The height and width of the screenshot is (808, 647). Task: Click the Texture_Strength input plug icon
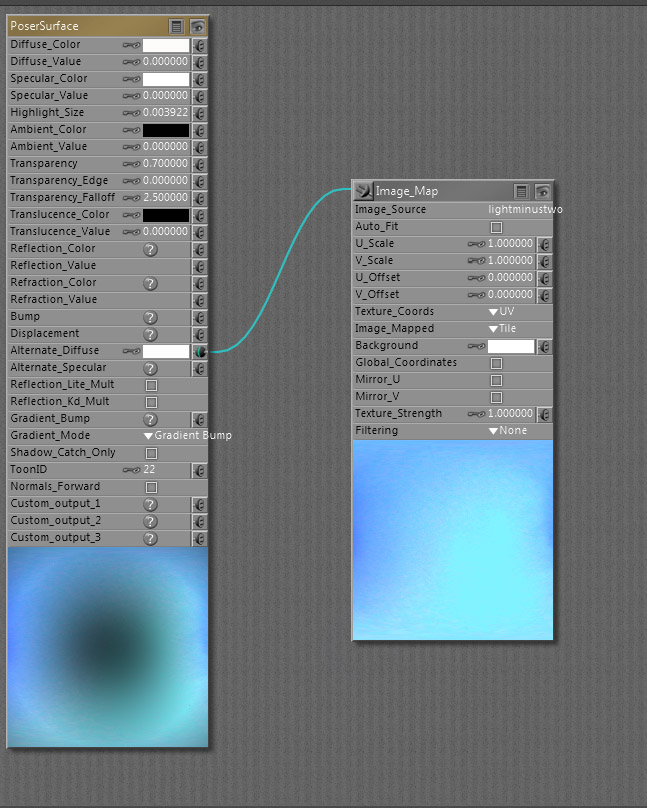[544, 414]
